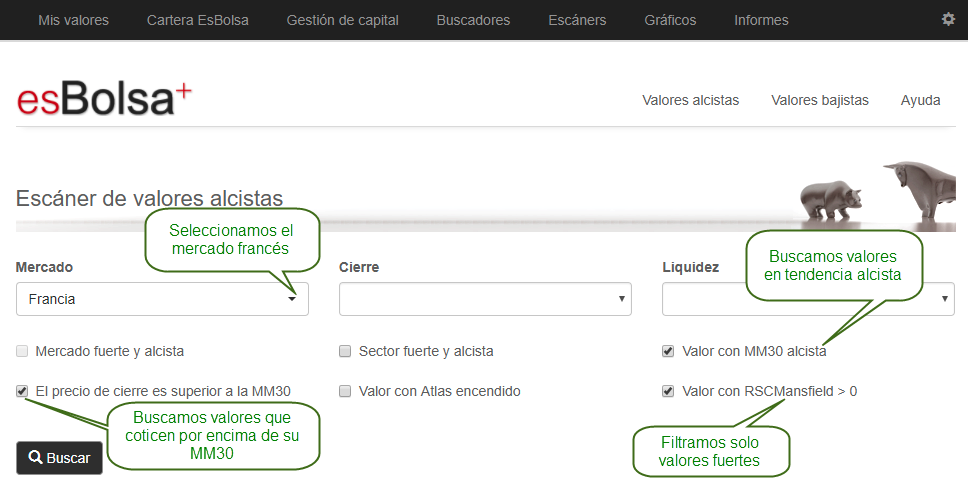Viewport: 968px width, 497px height.
Task: Go to Cartera EsBolsa
Action: 197,20
